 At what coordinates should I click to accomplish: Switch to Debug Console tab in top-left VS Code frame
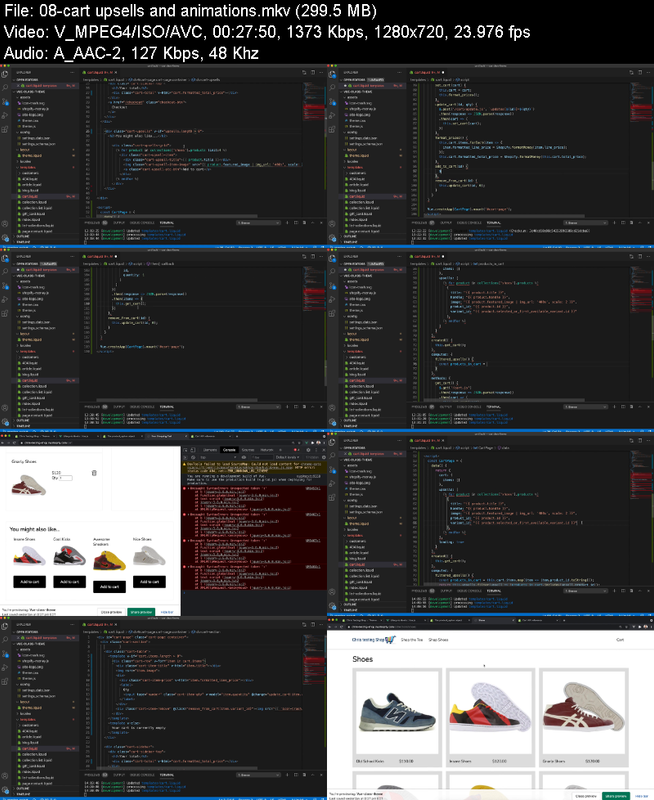tap(142, 223)
